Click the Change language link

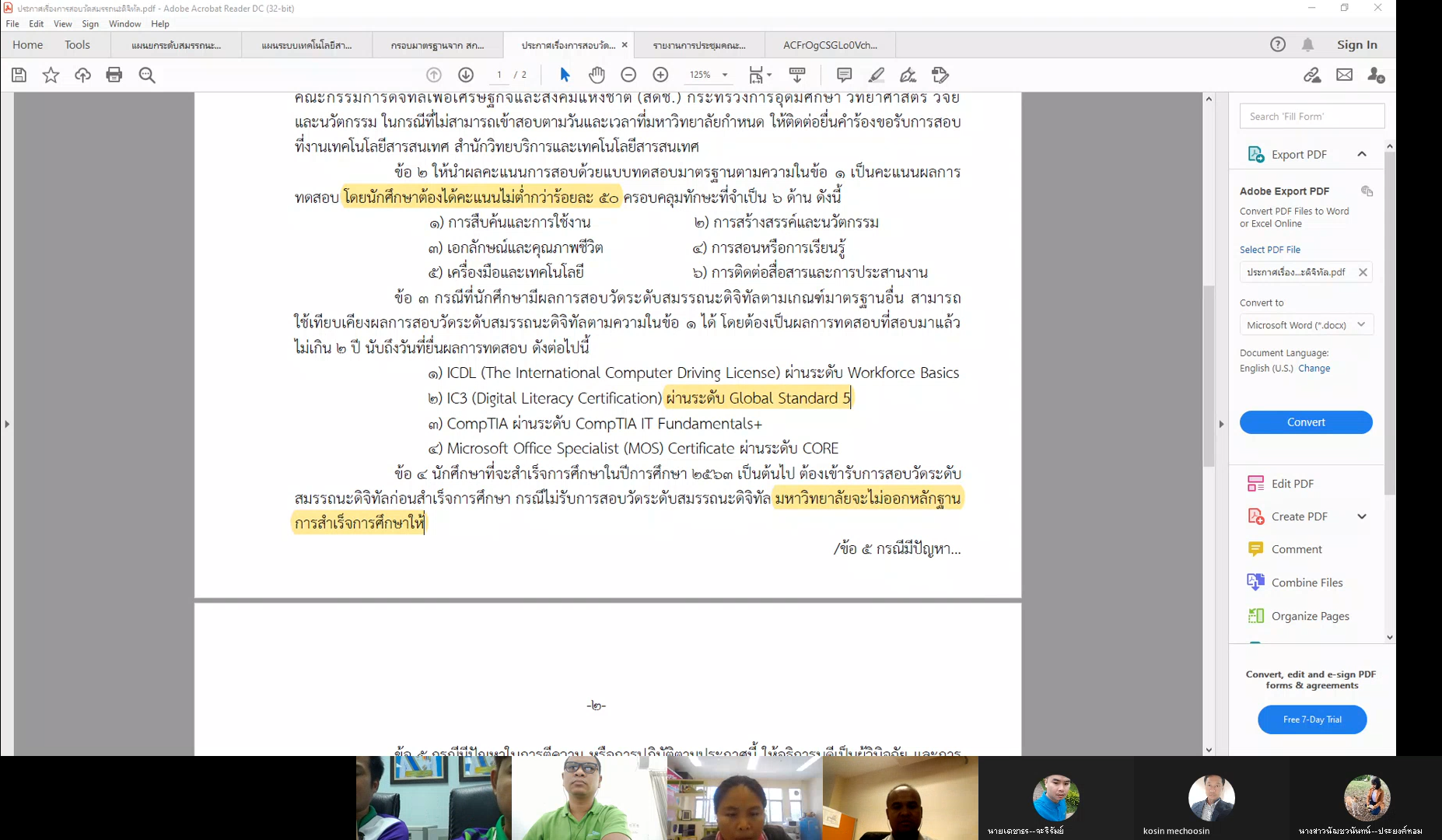1314,369
